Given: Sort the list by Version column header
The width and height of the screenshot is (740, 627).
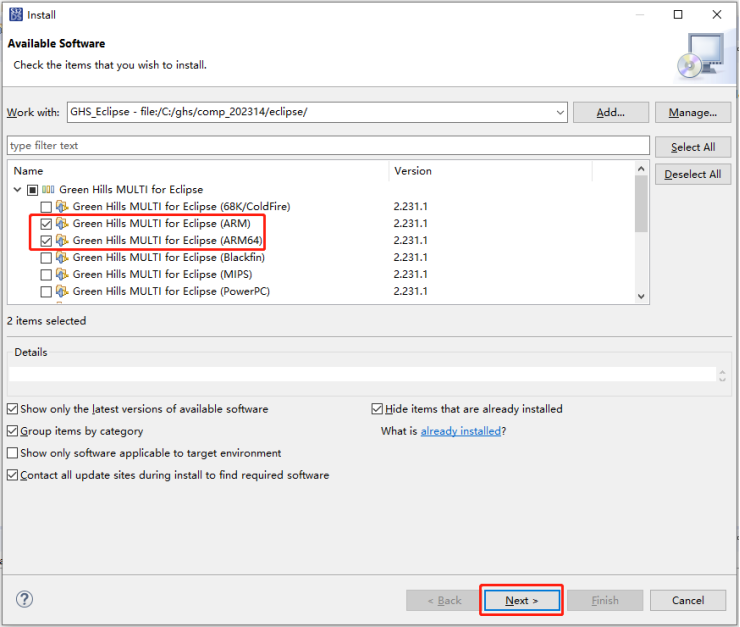Looking at the screenshot, I should (x=490, y=171).
